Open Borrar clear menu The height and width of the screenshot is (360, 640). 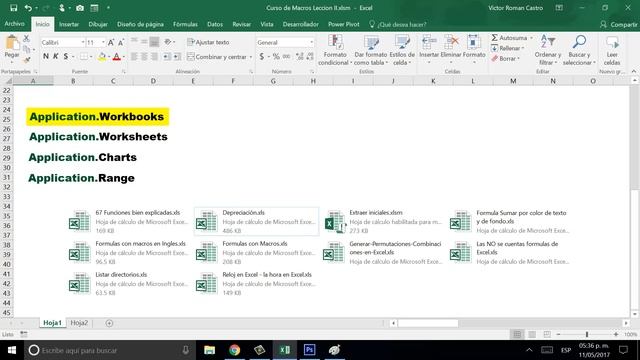pos(505,59)
